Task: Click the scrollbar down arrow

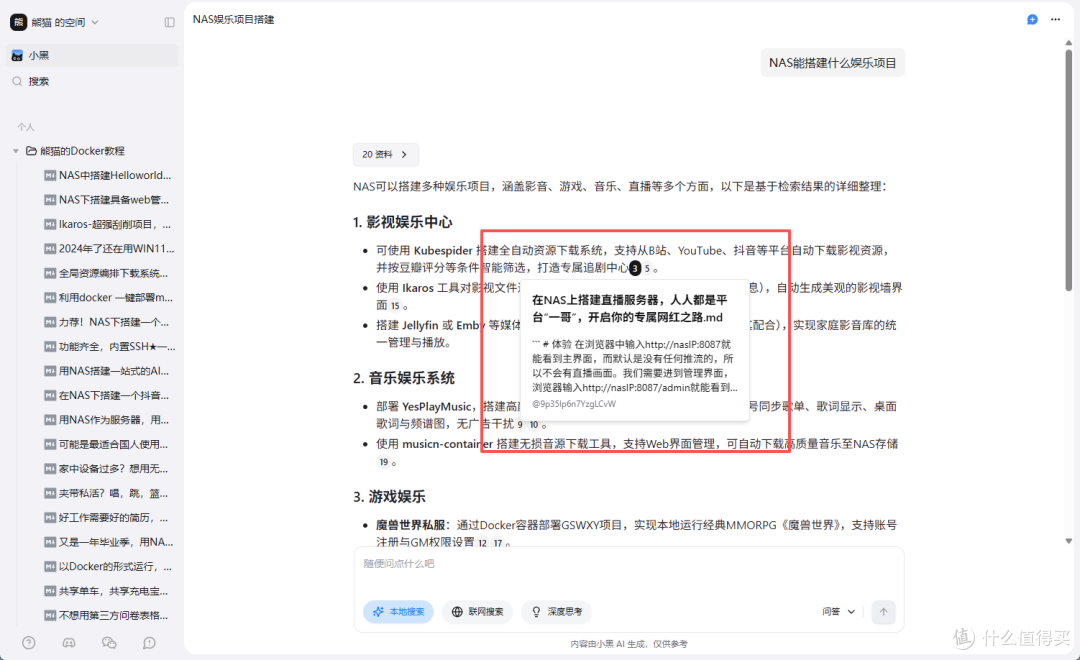Action: (x=1068, y=542)
